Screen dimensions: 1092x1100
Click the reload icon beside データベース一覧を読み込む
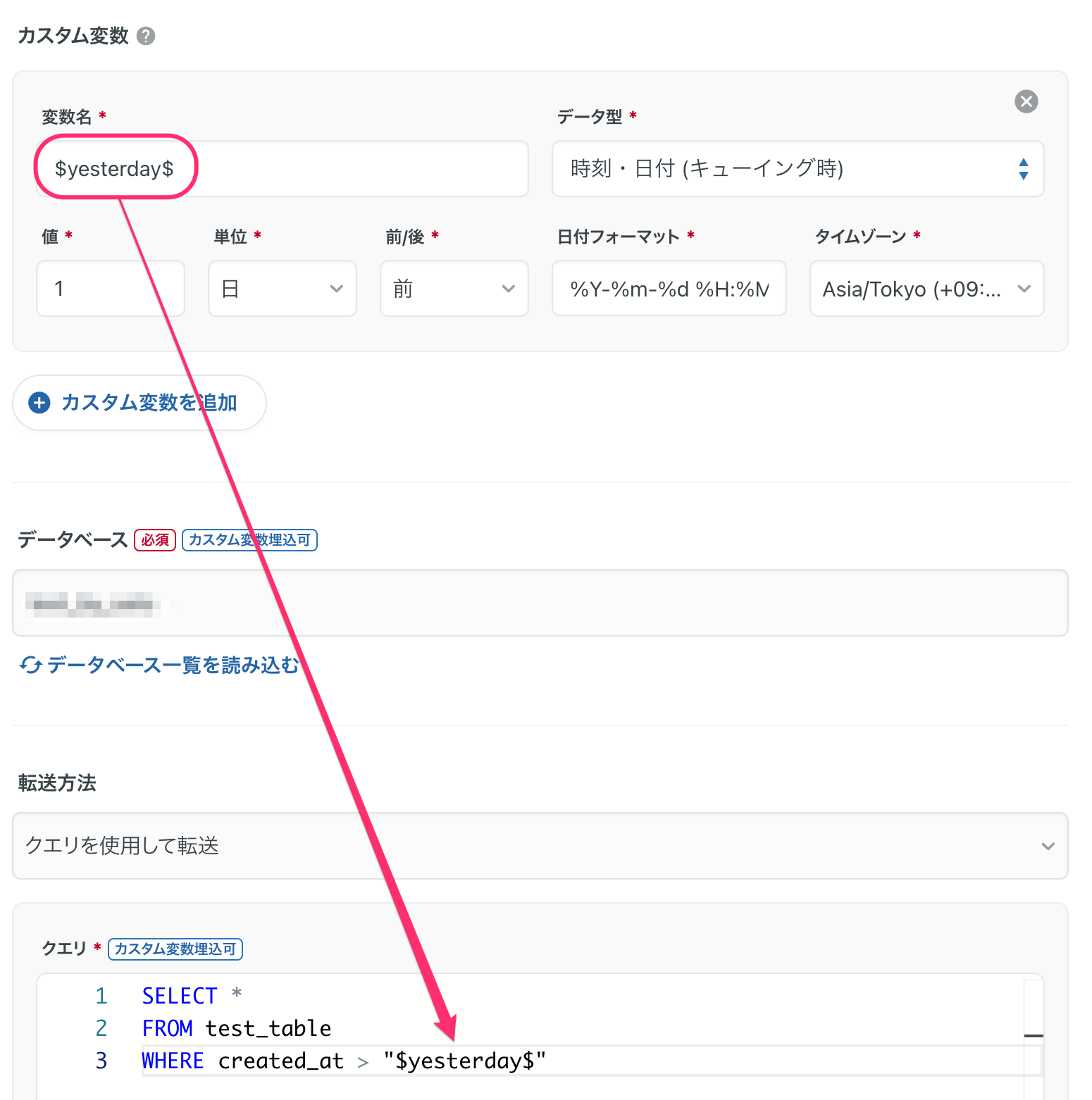point(30,665)
